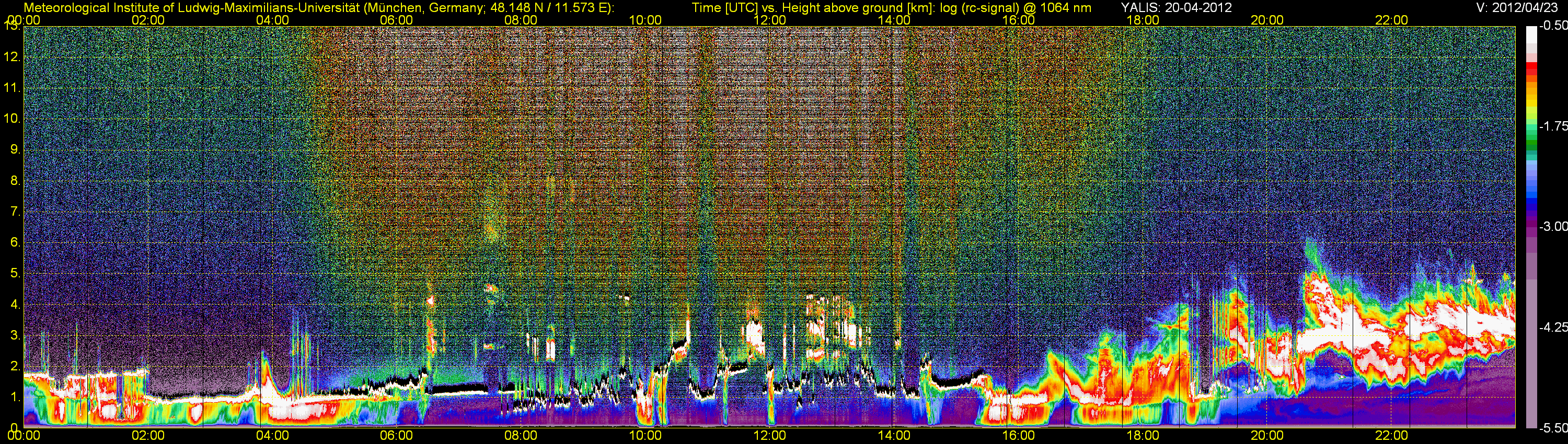Click '20:00' on the top time axis
This screenshot has height=444, width=1568.
click(1267, 20)
